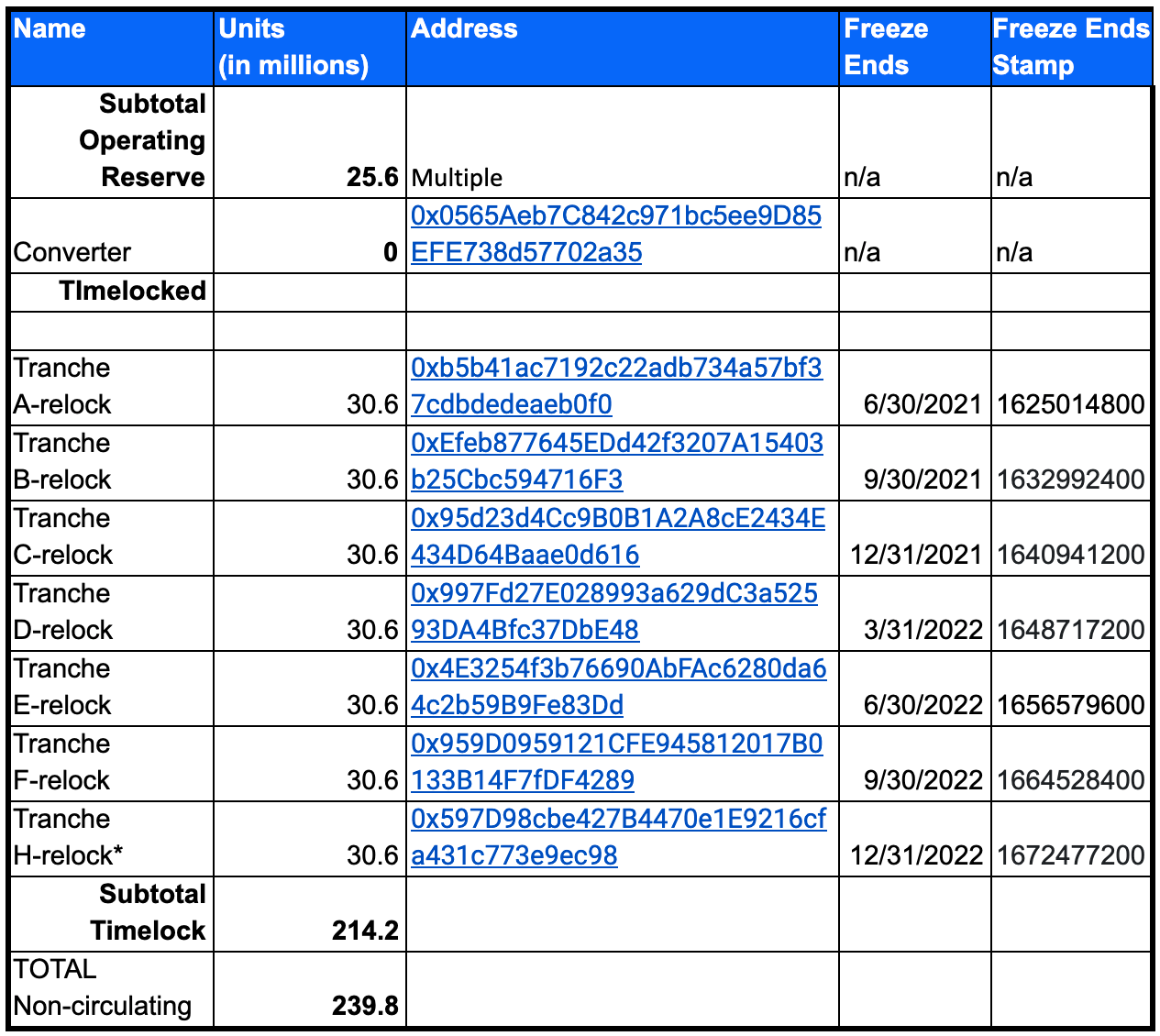Select the 12/31/2021 freeze date cell

915,538
